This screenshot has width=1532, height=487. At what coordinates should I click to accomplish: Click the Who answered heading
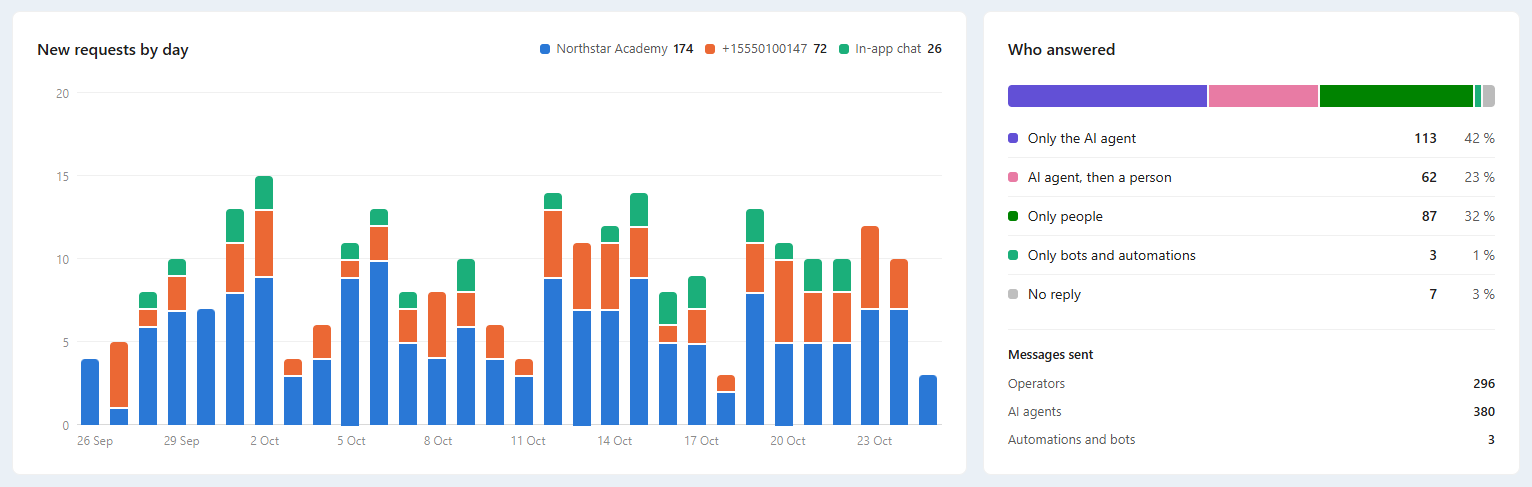(1061, 49)
